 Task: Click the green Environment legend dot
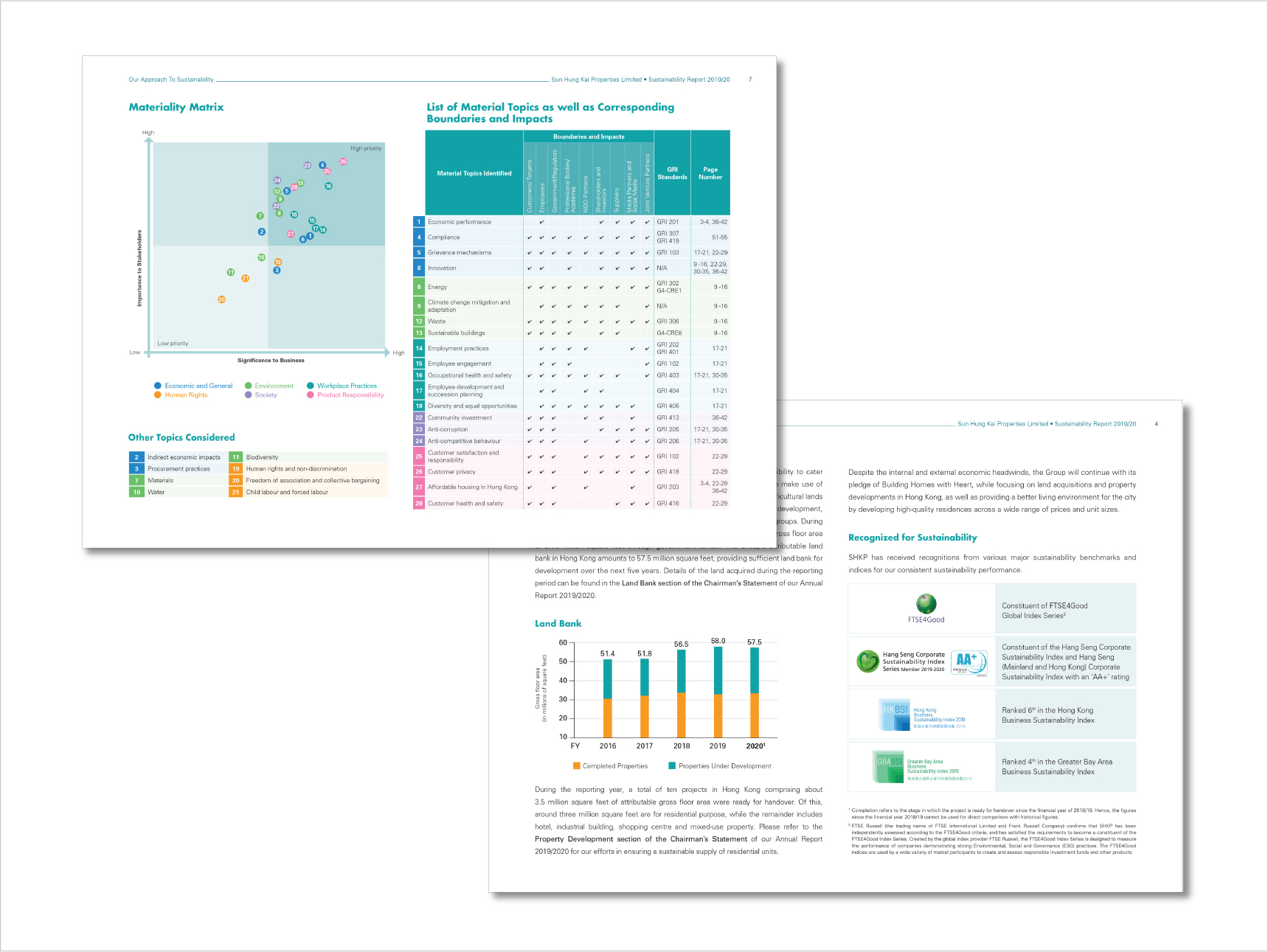click(249, 386)
